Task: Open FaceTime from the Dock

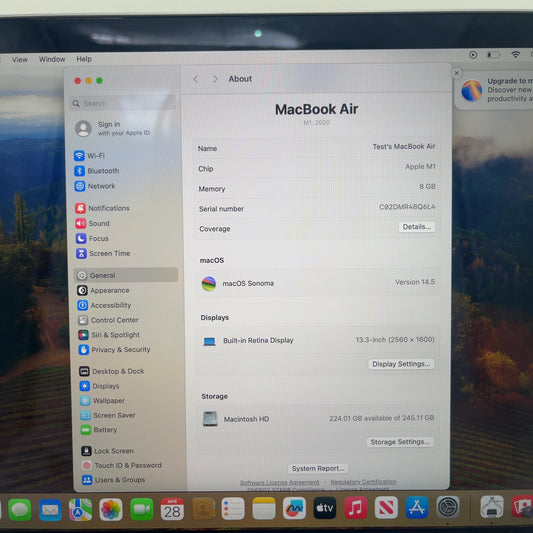Action: (141, 509)
